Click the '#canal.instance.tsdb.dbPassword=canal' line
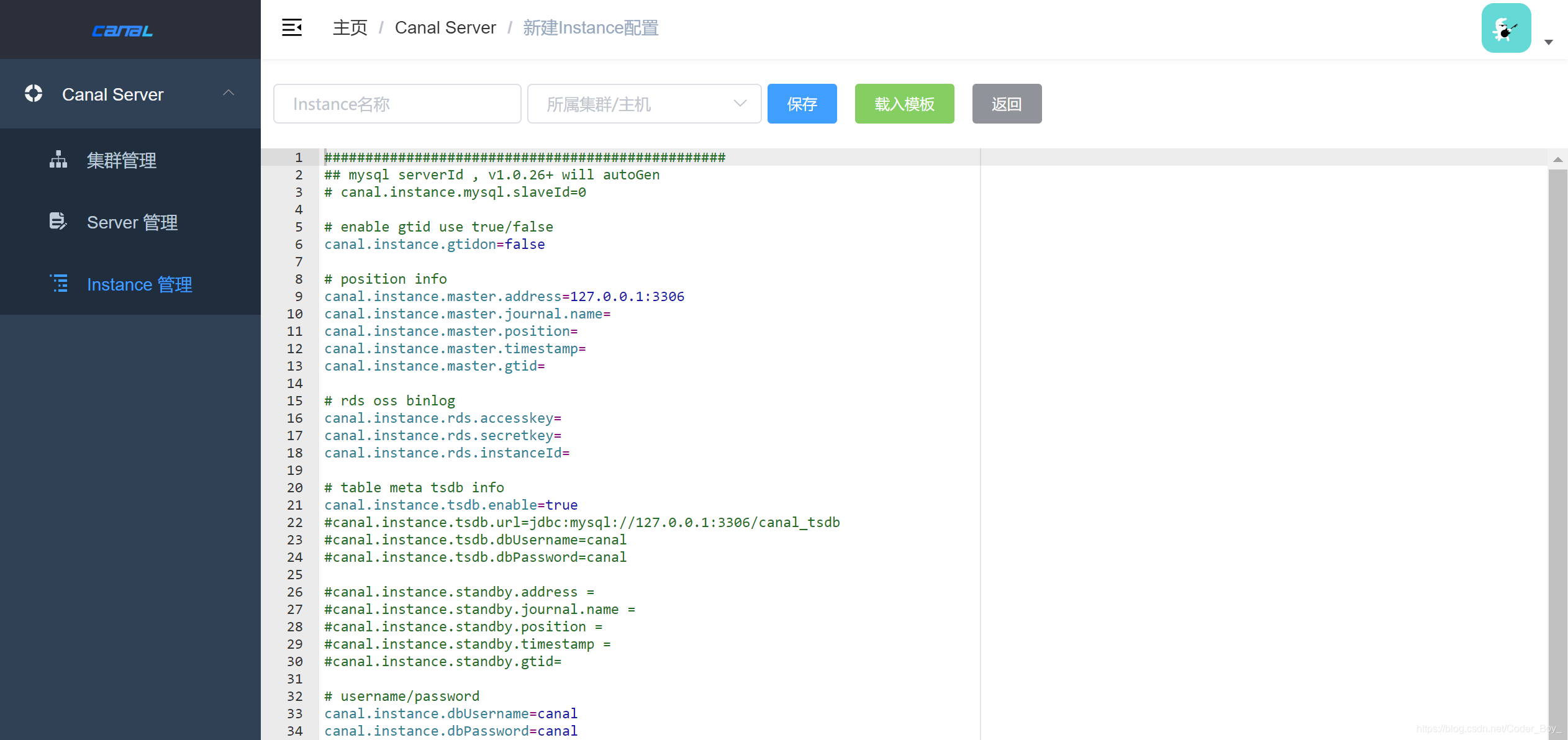The image size is (1568, 740). (476, 557)
